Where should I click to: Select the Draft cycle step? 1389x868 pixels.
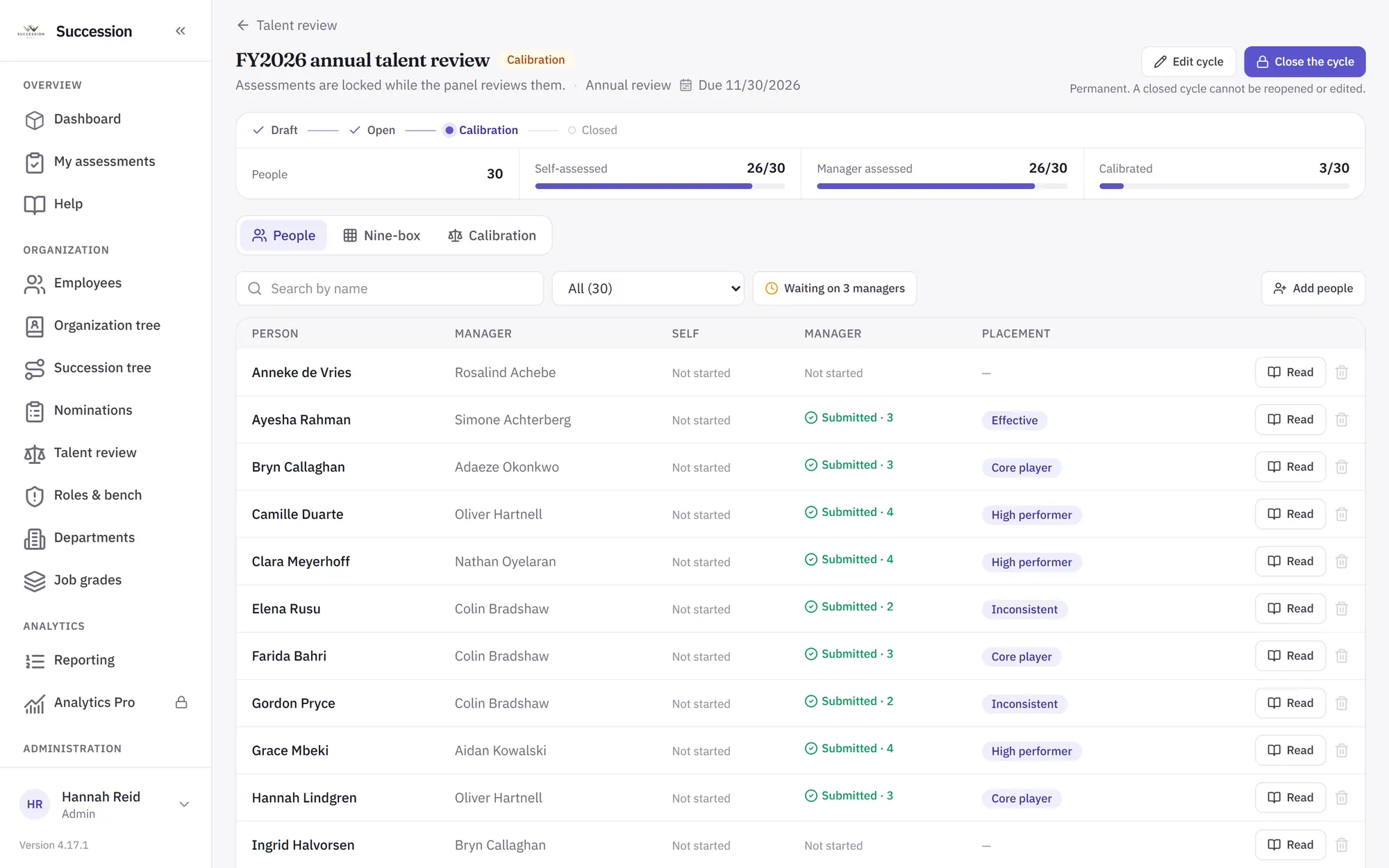click(x=275, y=130)
